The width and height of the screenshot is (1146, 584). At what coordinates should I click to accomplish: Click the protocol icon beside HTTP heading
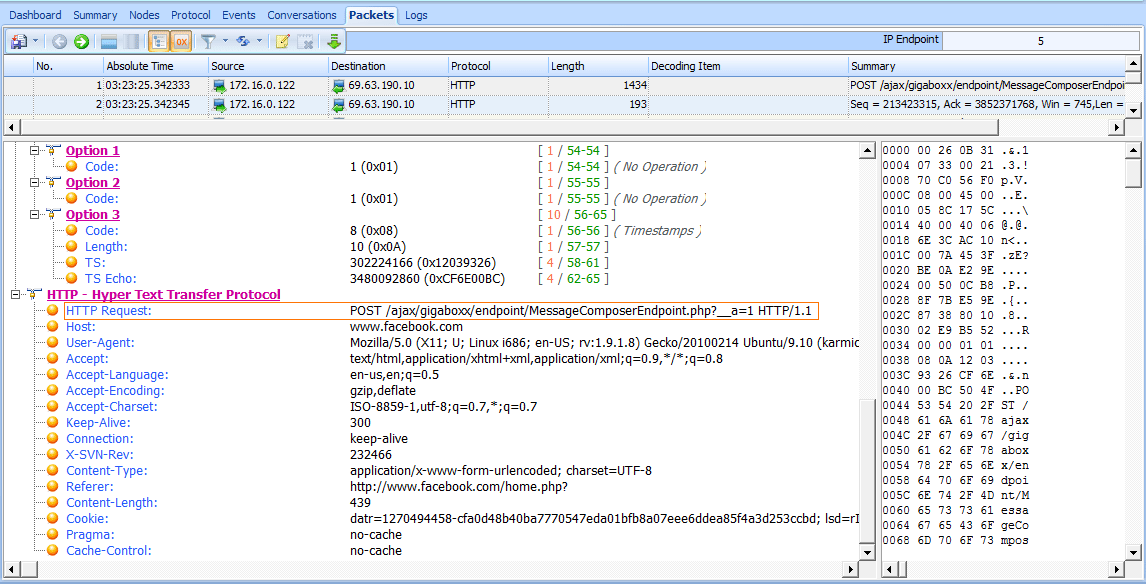(x=34, y=295)
